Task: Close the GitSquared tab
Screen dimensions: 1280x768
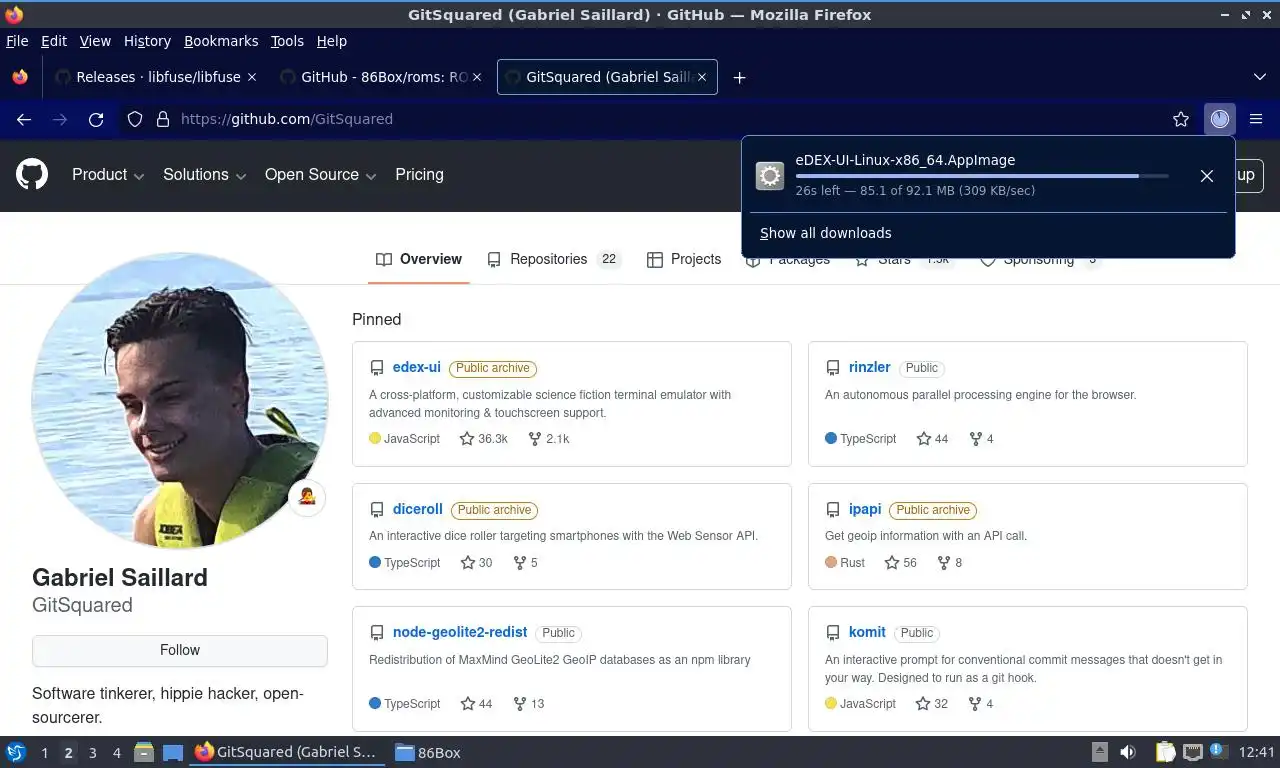Action: click(x=702, y=77)
